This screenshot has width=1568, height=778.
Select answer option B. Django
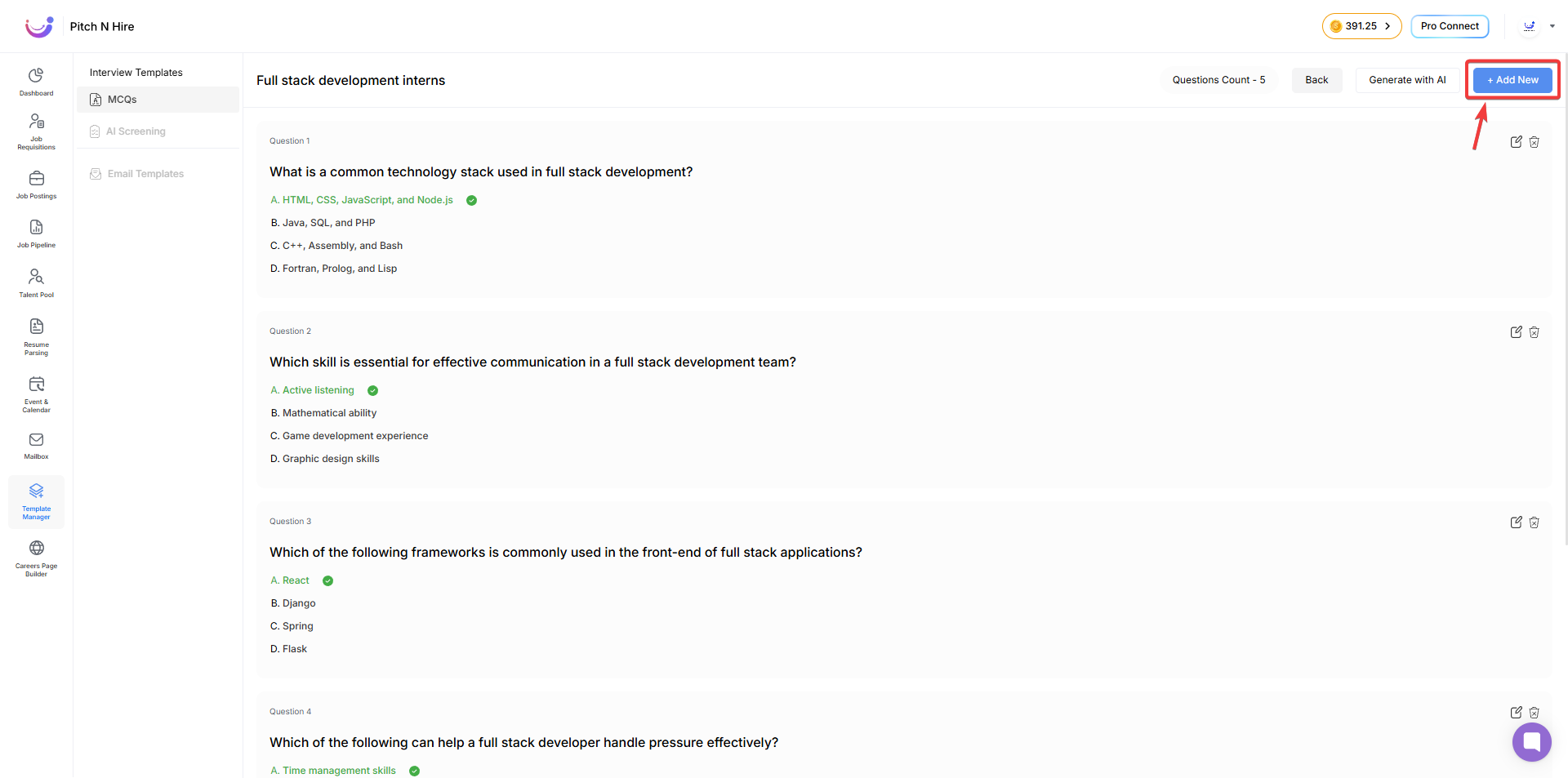[x=293, y=603]
